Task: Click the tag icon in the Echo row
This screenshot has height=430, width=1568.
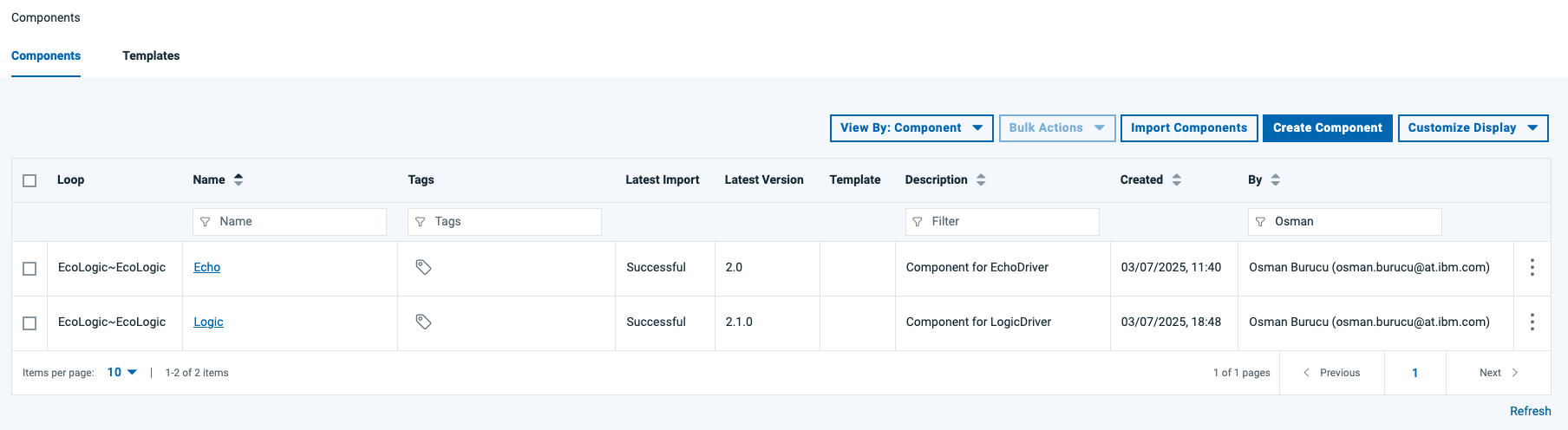Action: pyautogui.click(x=423, y=267)
